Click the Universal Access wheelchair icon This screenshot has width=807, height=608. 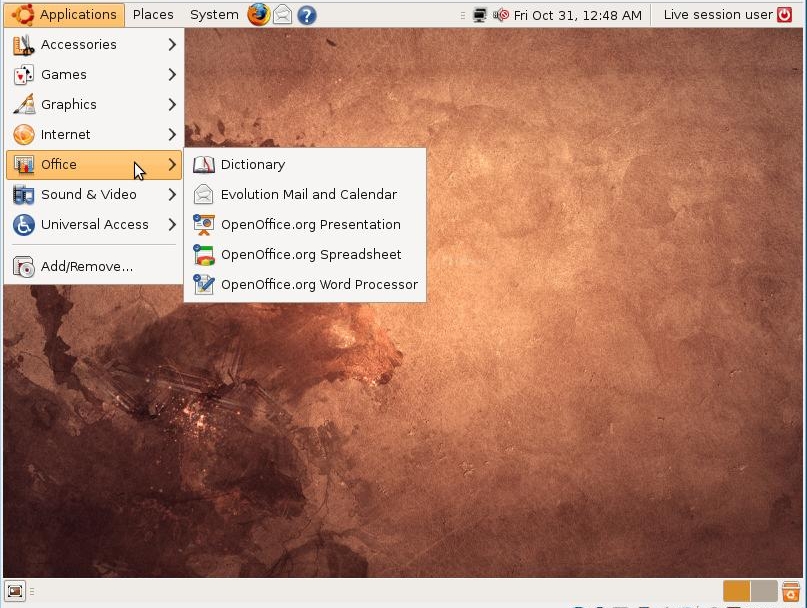point(24,225)
